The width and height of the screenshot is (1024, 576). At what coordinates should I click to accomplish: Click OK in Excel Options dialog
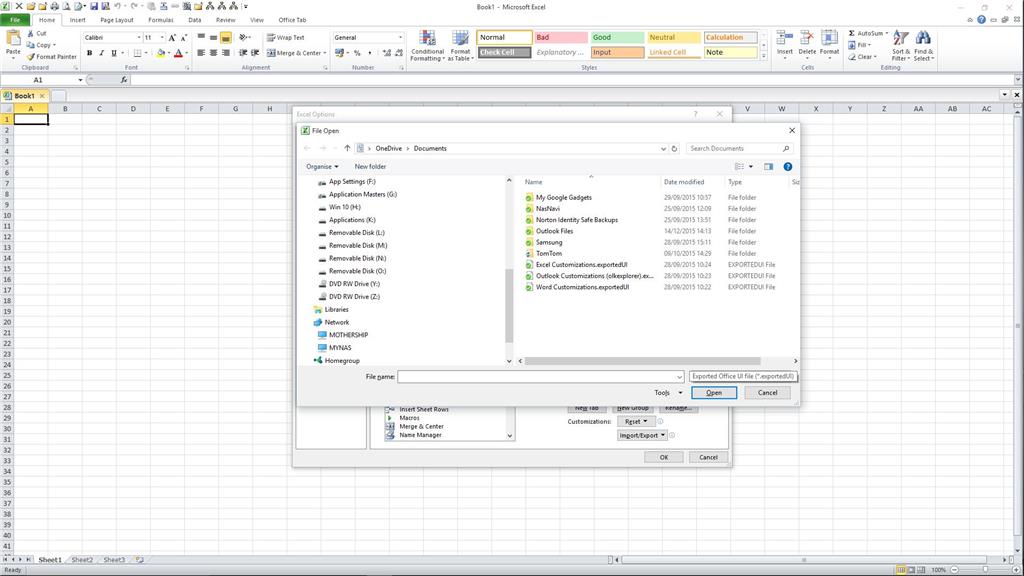tap(664, 457)
